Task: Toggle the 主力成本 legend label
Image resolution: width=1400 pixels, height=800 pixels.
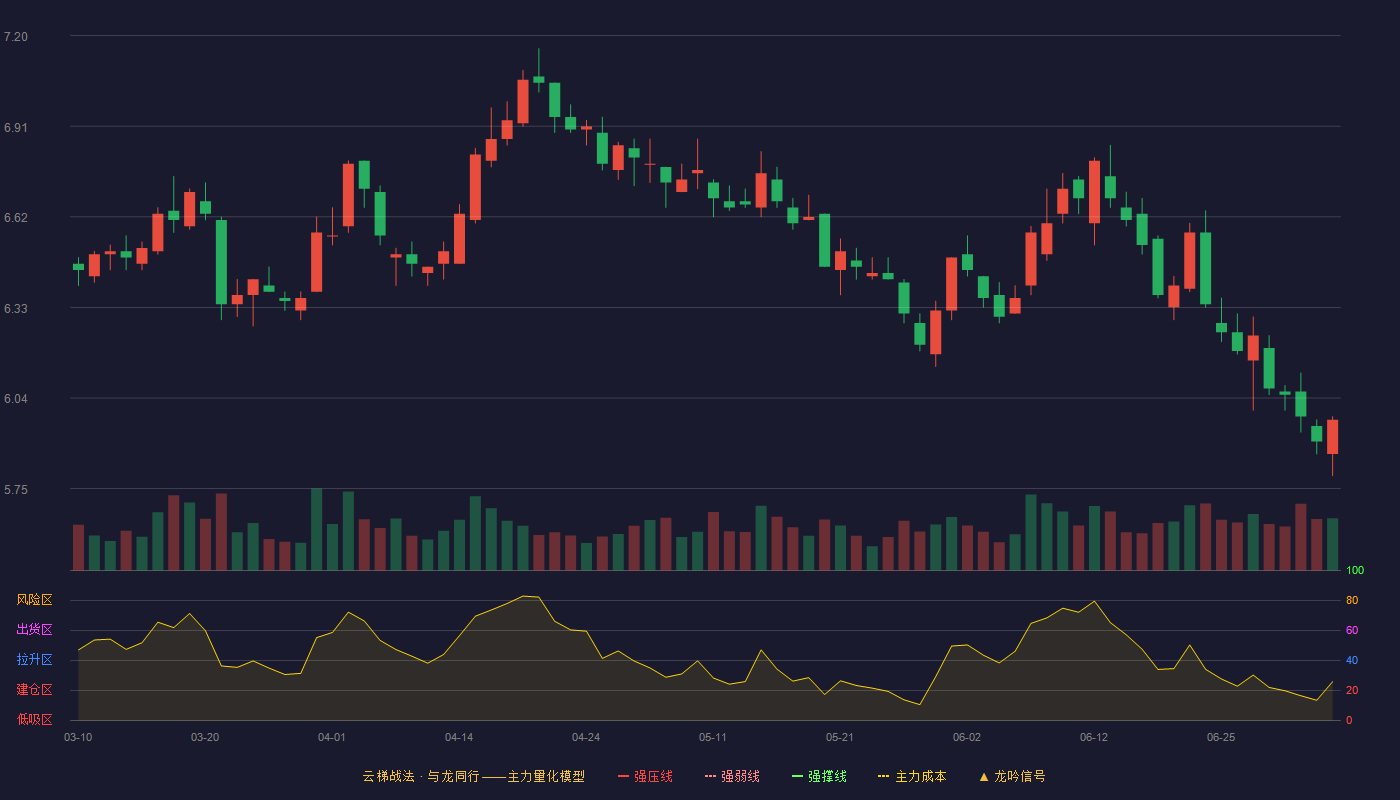Action: (x=920, y=776)
